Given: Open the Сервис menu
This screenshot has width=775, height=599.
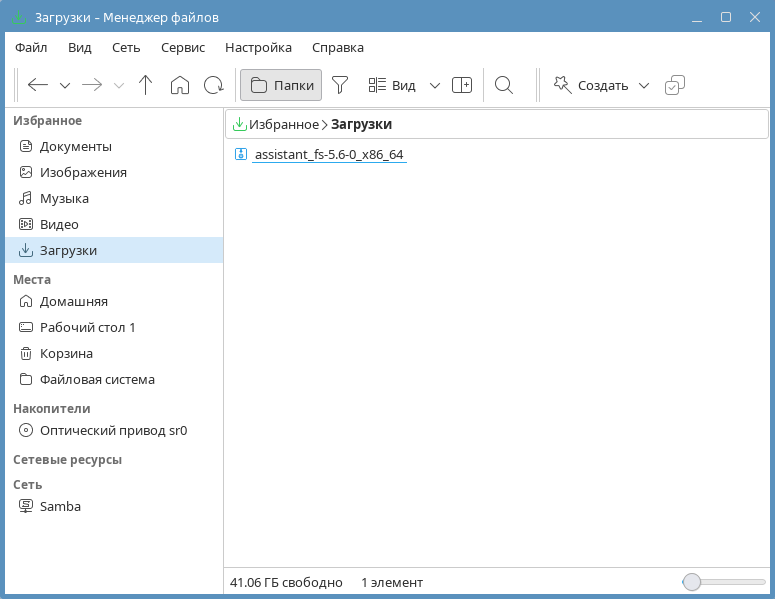Looking at the screenshot, I should [x=182, y=47].
